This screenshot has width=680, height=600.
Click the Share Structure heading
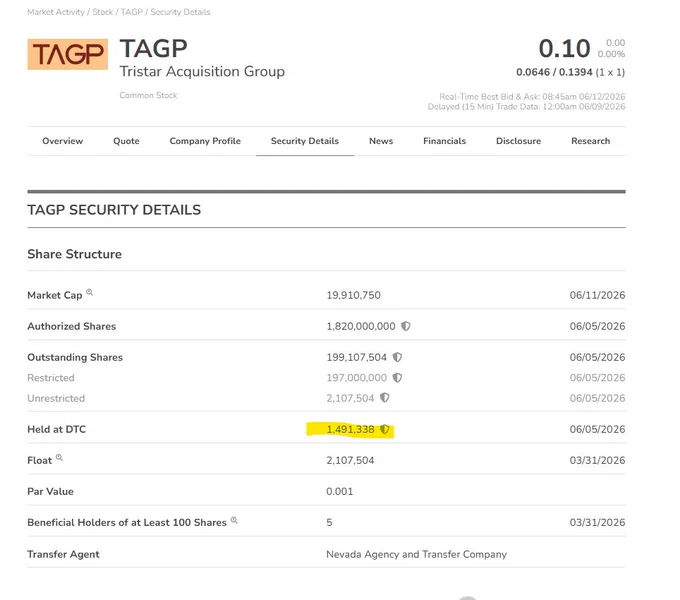(75, 254)
